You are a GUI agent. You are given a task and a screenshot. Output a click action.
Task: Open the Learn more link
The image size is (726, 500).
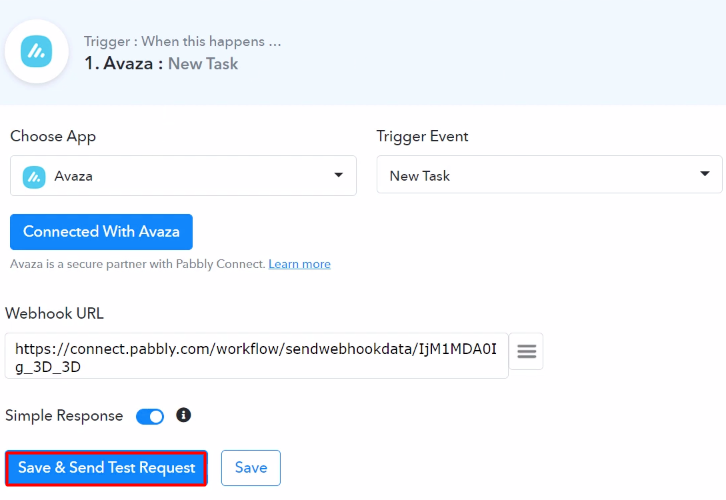coord(300,264)
